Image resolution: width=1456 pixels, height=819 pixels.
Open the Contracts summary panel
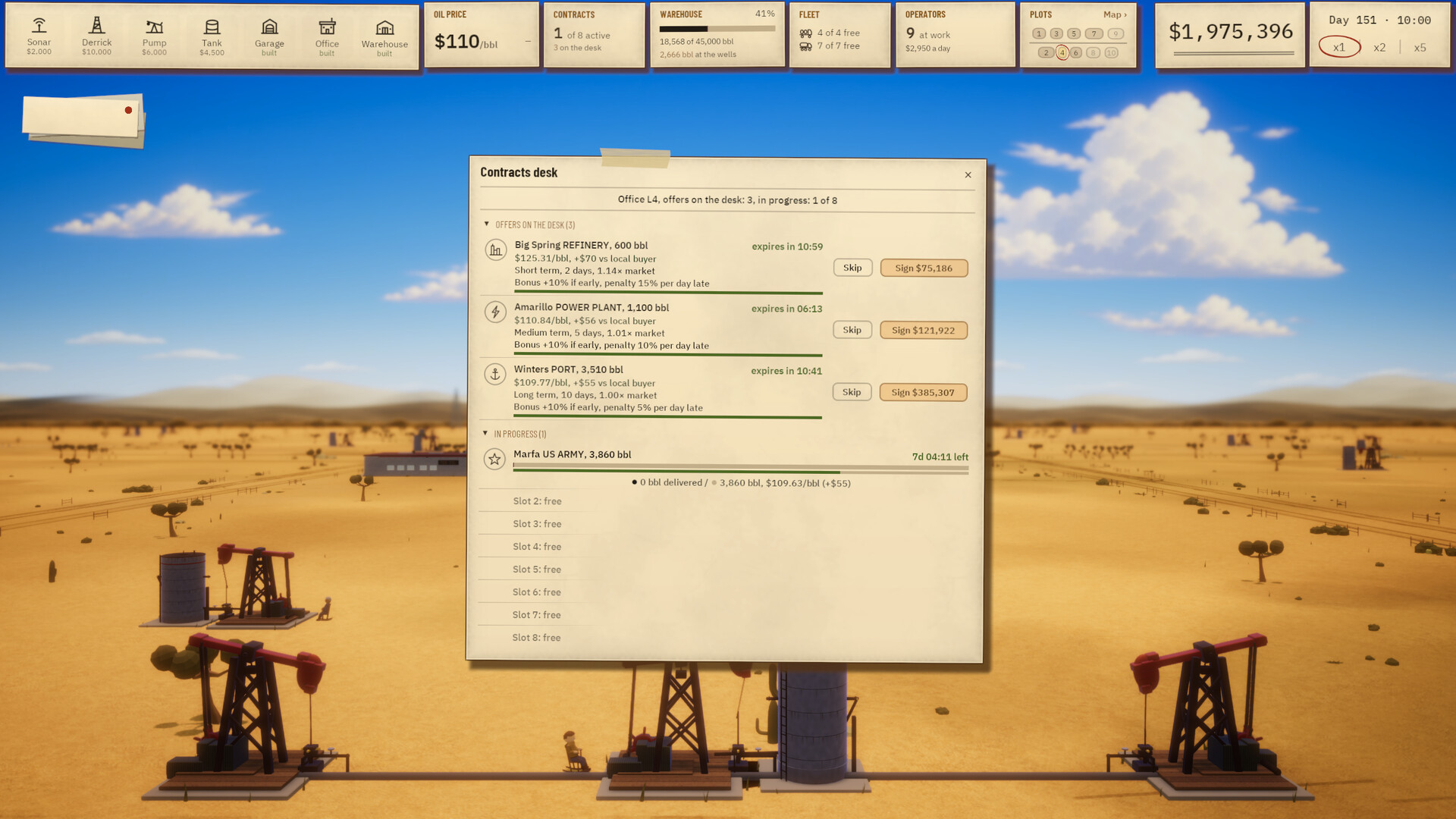(x=595, y=35)
